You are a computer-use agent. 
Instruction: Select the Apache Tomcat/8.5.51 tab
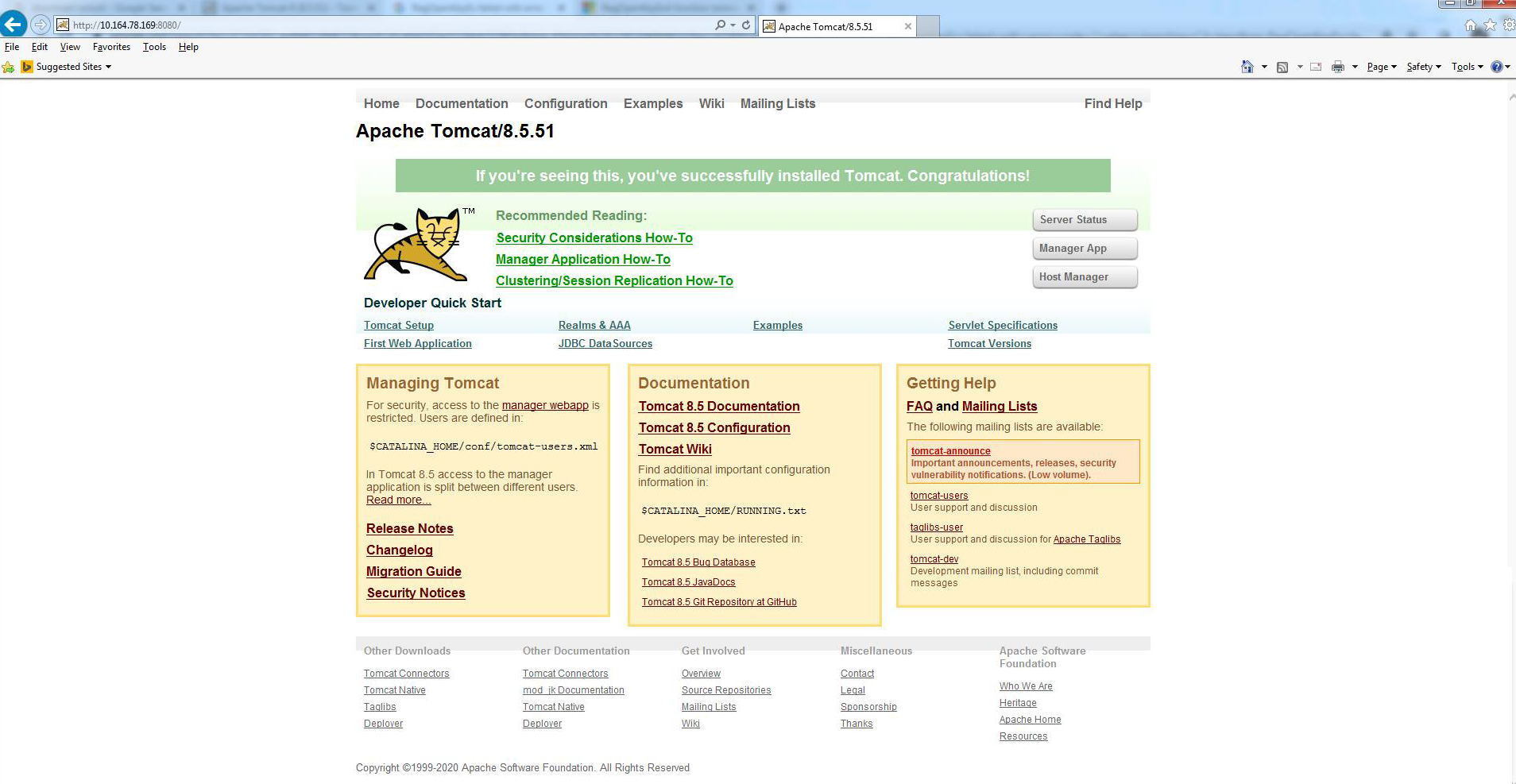837,26
